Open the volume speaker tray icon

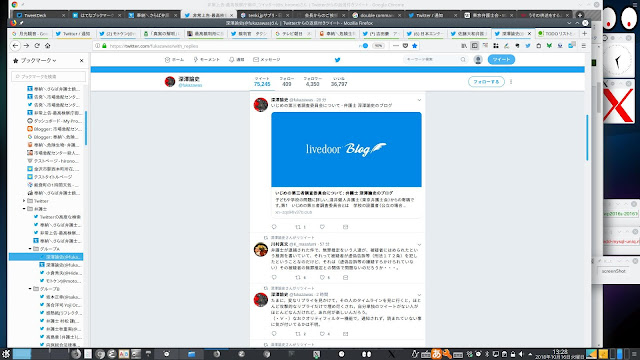521,354
